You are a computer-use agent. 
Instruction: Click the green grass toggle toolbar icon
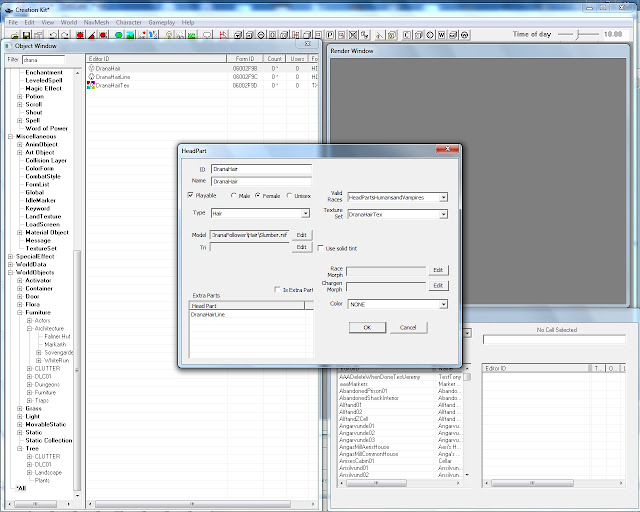coord(191,35)
